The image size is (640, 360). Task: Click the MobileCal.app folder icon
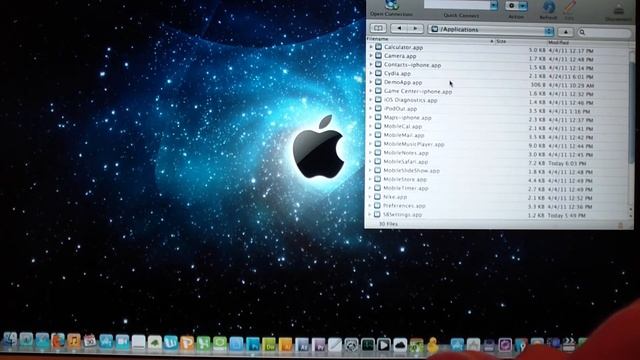378,126
